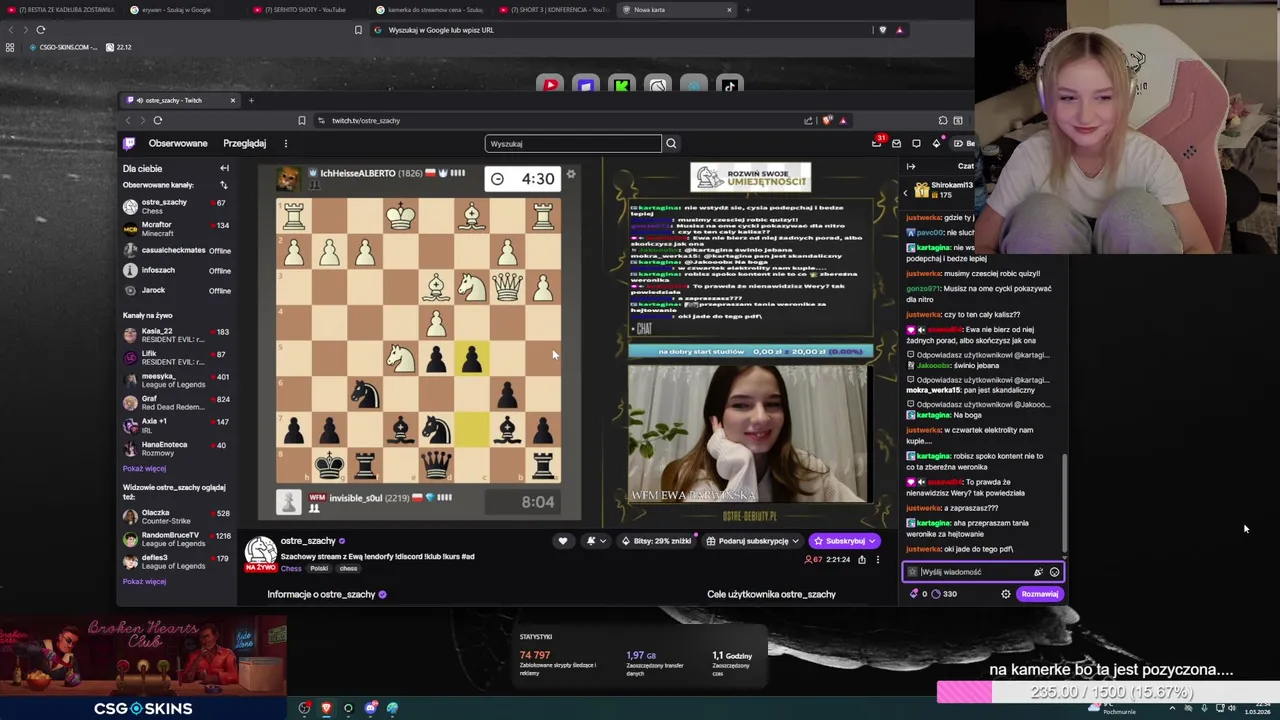Open the emote picker in chat input
This screenshot has height=720, width=1280.
pos(1054,572)
